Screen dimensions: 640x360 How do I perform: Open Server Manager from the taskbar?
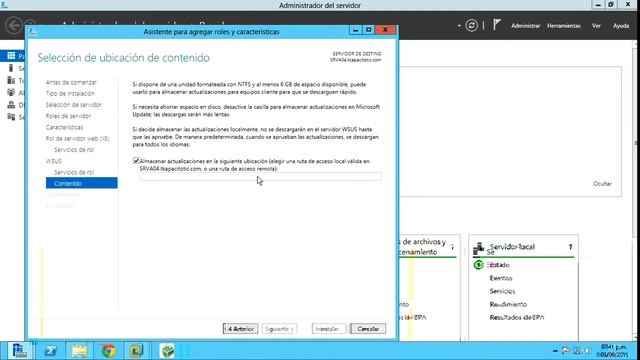coord(19,351)
